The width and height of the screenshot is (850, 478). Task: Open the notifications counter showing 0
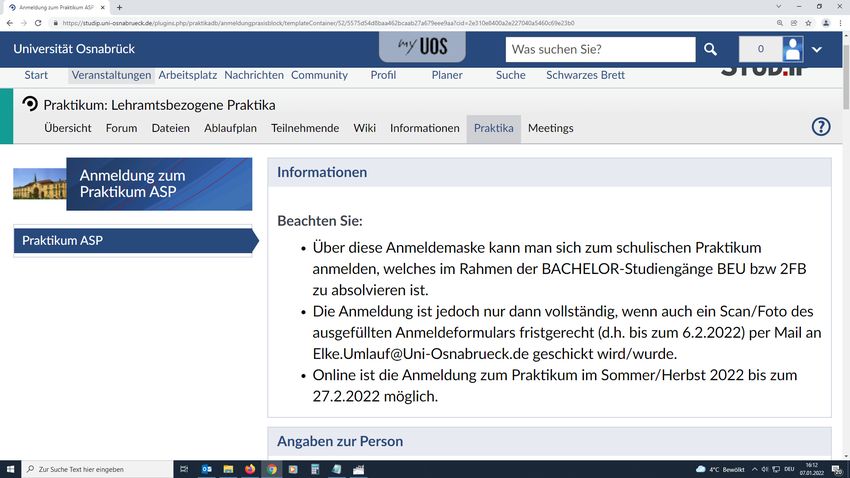point(760,49)
